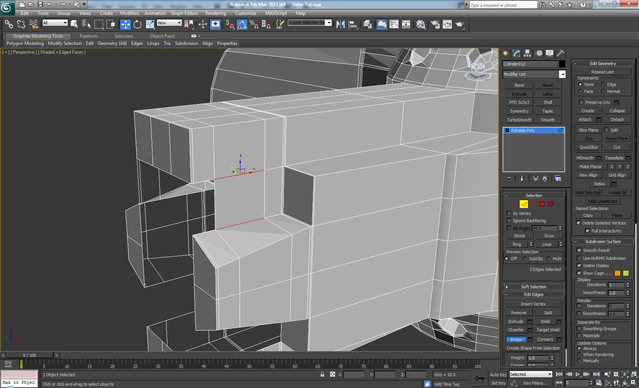Click the Select by Name icon
The image size is (639, 388).
click(86, 24)
